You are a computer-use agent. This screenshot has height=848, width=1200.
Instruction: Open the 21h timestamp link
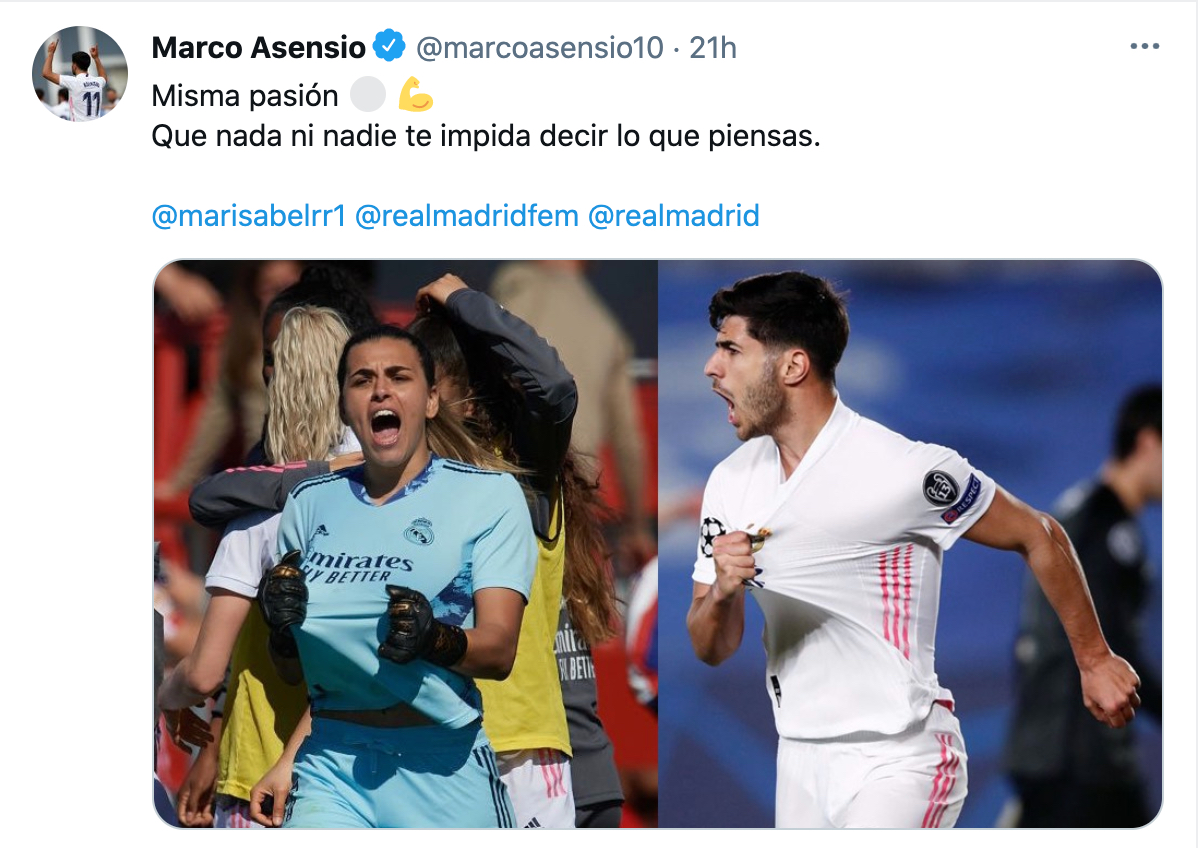pyautogui.click(x=713, y=47)
